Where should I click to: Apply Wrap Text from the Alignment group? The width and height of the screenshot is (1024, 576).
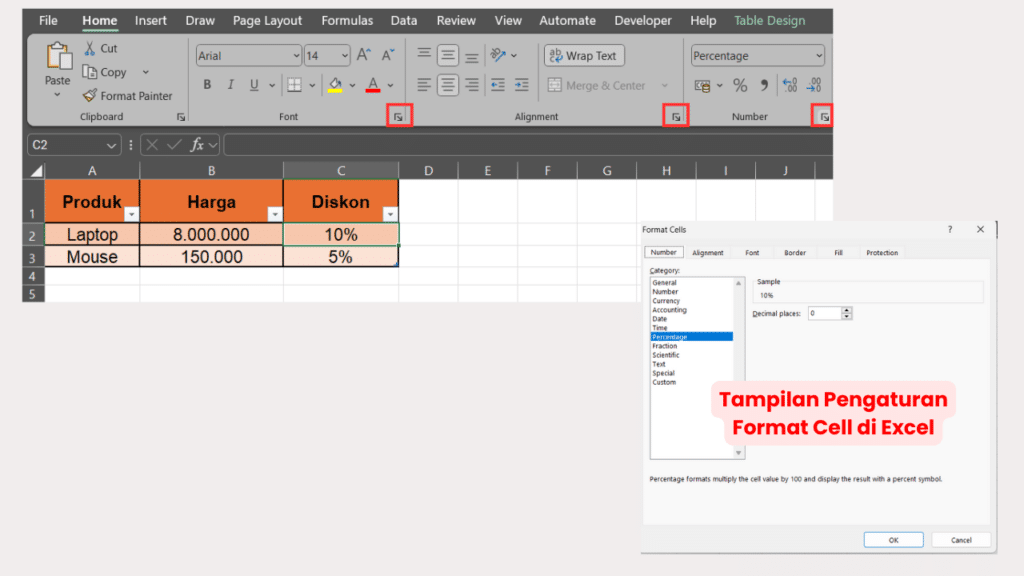coord(583,55)
